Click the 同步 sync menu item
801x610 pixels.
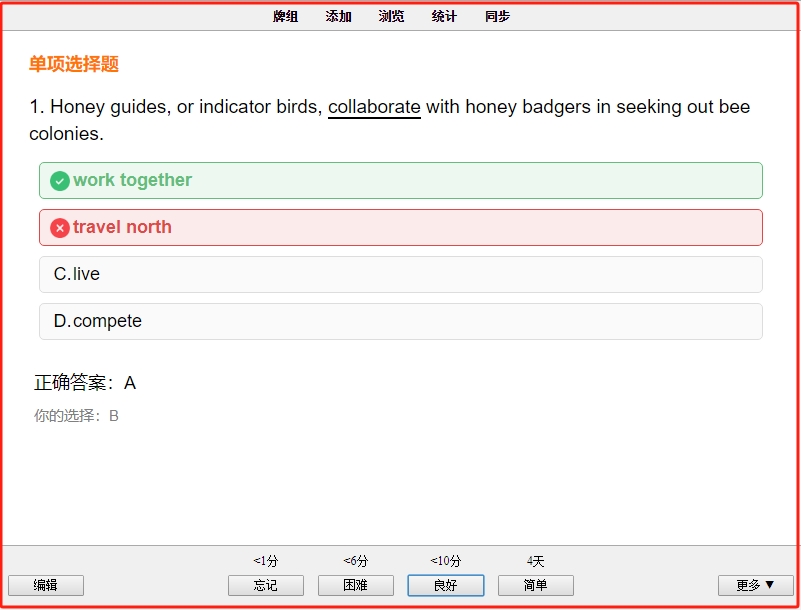click(497, 16)
